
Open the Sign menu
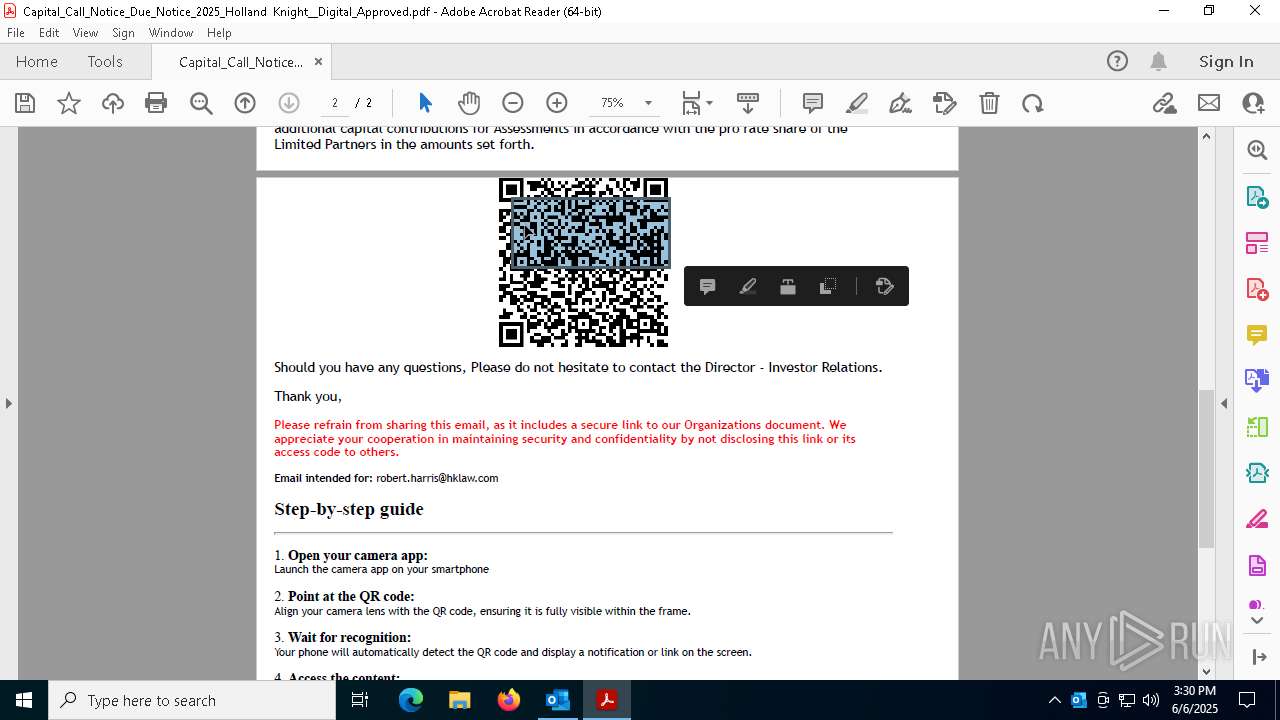(123, 33)
